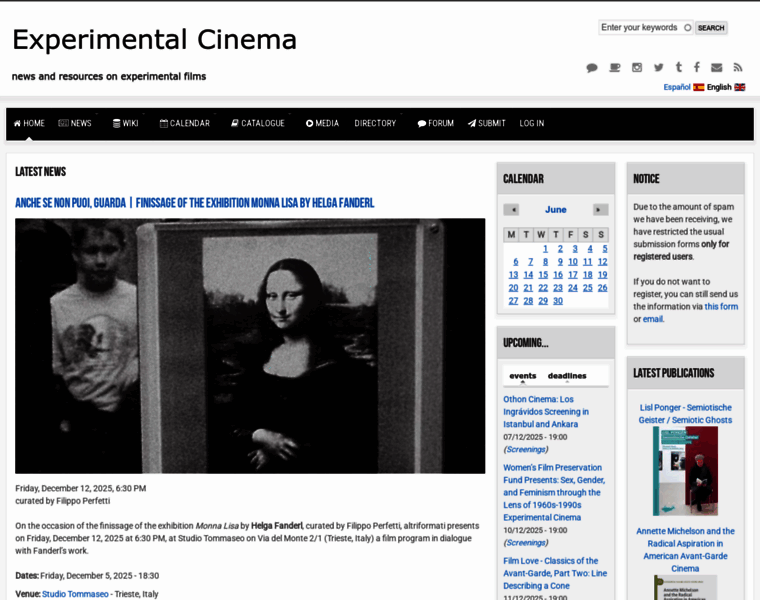Switch language to English
The width and height of the screenshot is (760, 600).
pyautogui.click(x=719, y=87)
